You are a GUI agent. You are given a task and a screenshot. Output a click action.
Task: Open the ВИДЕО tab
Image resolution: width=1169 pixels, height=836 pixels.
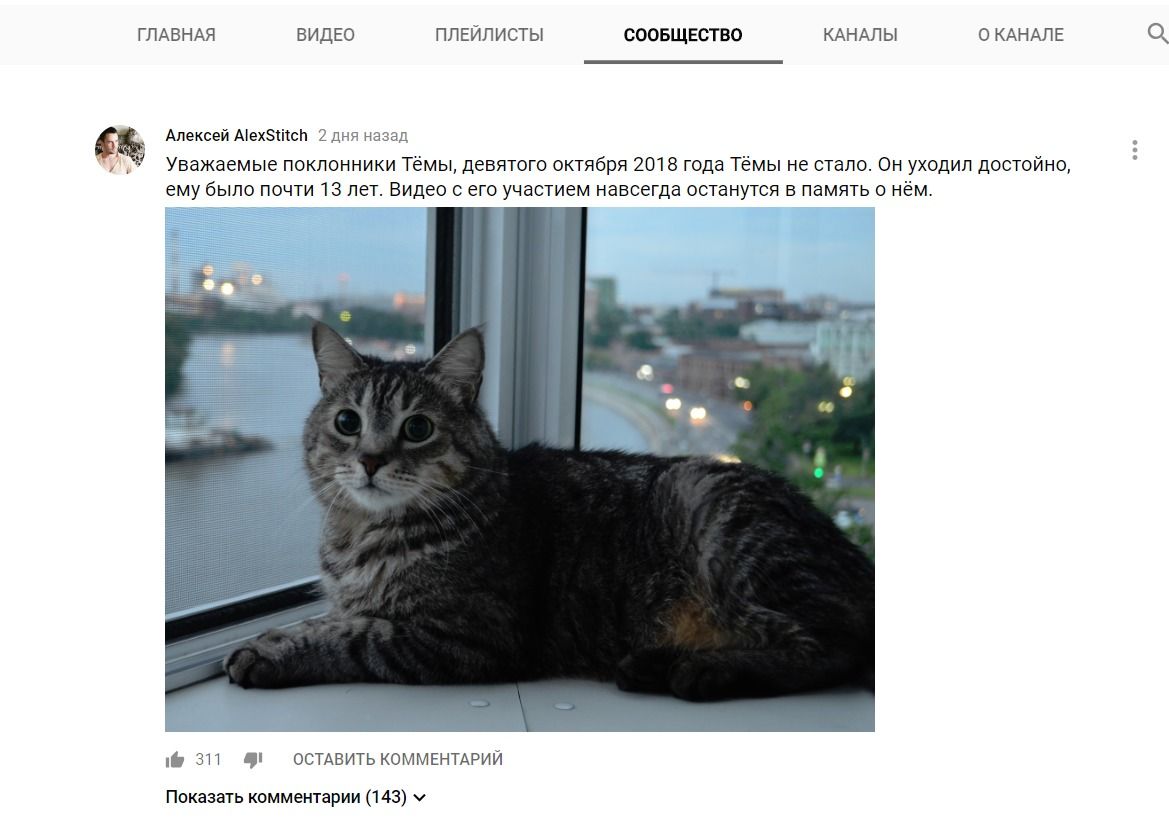pos(325,34)
